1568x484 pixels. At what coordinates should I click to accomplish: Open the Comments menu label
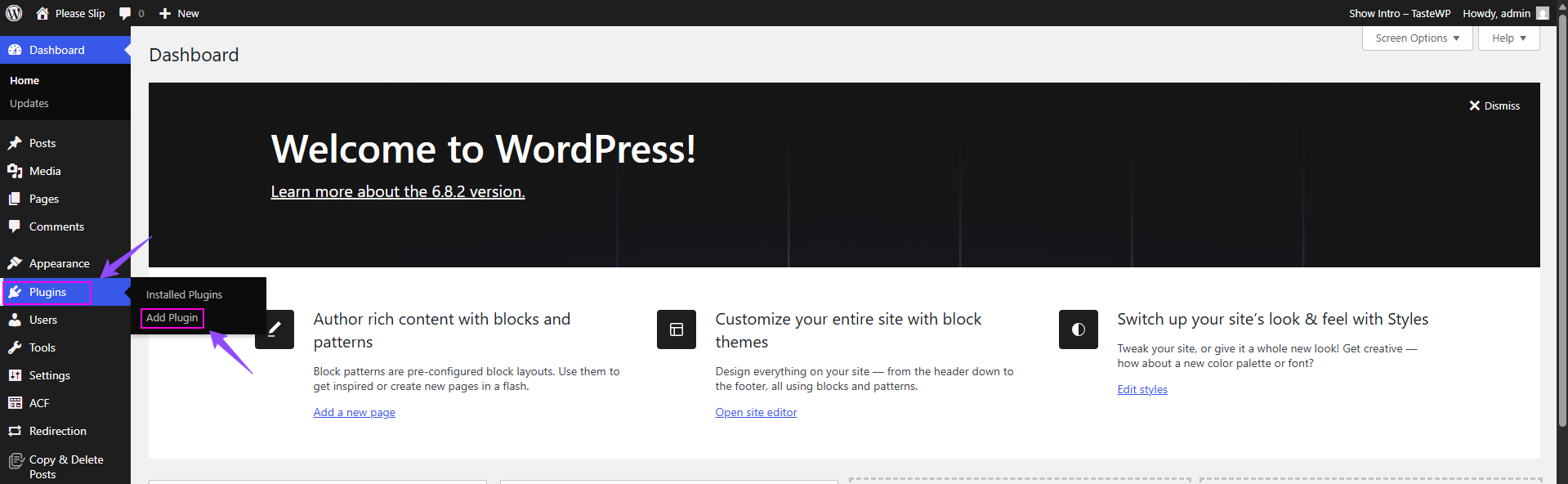pyautogui.click(x=56, y=226)
